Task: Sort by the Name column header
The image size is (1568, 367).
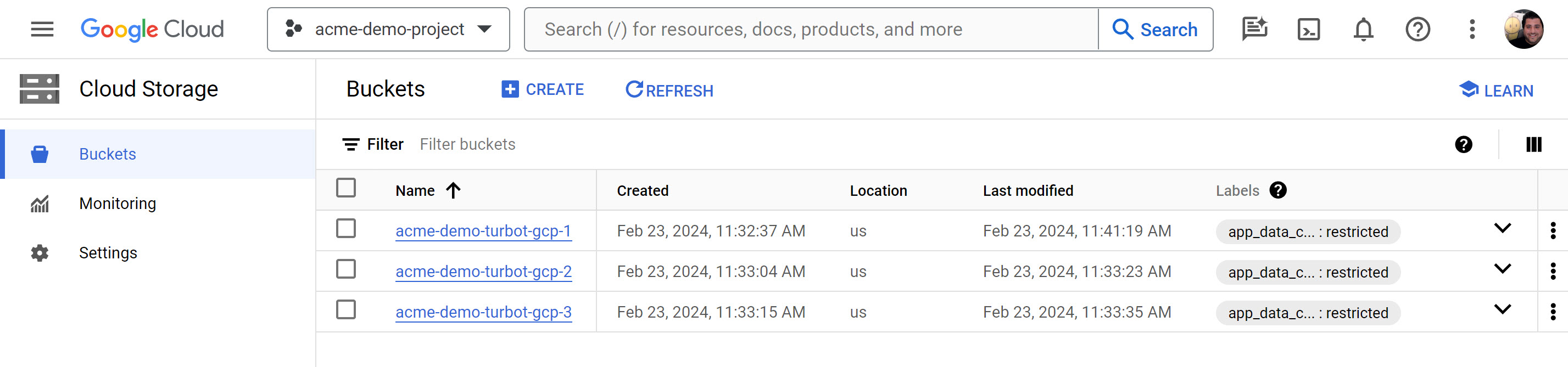Action: (x=415, y=191)
